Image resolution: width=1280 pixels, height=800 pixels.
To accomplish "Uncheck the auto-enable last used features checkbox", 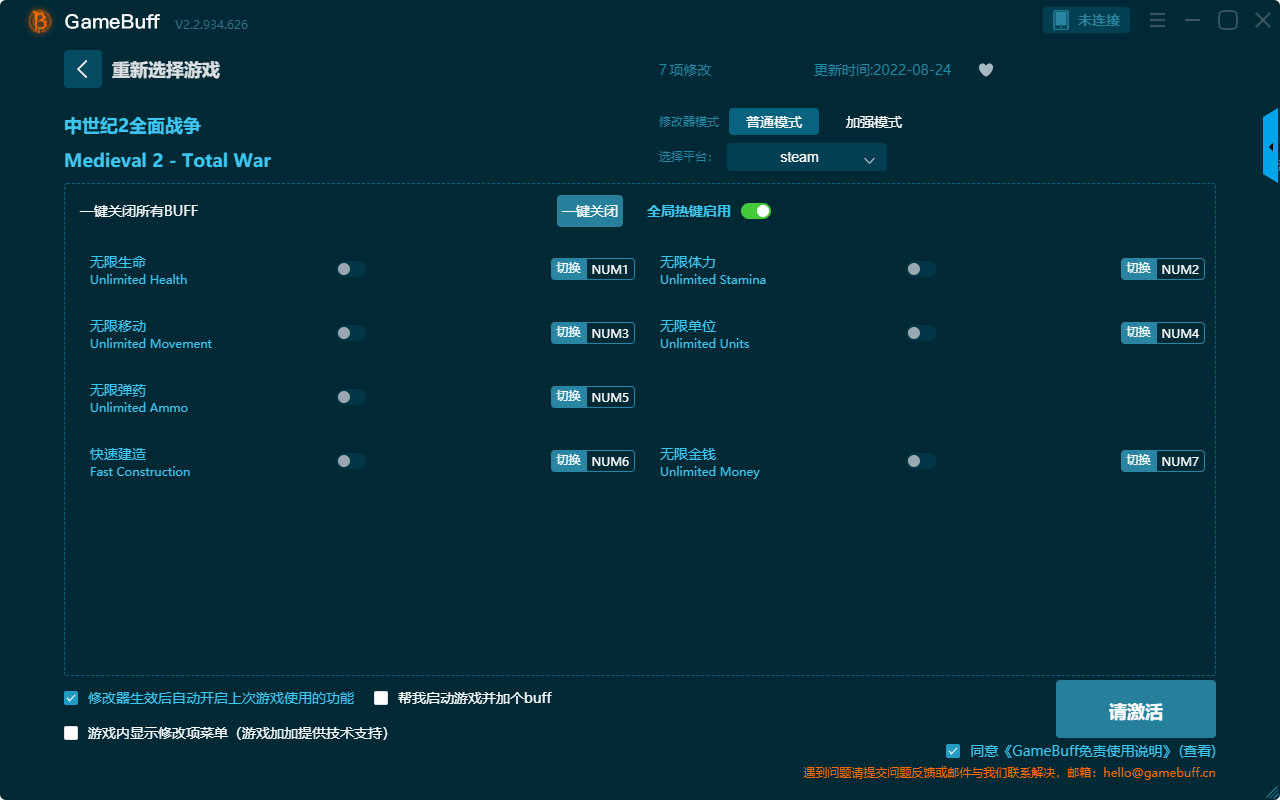I will coord(71,698).
